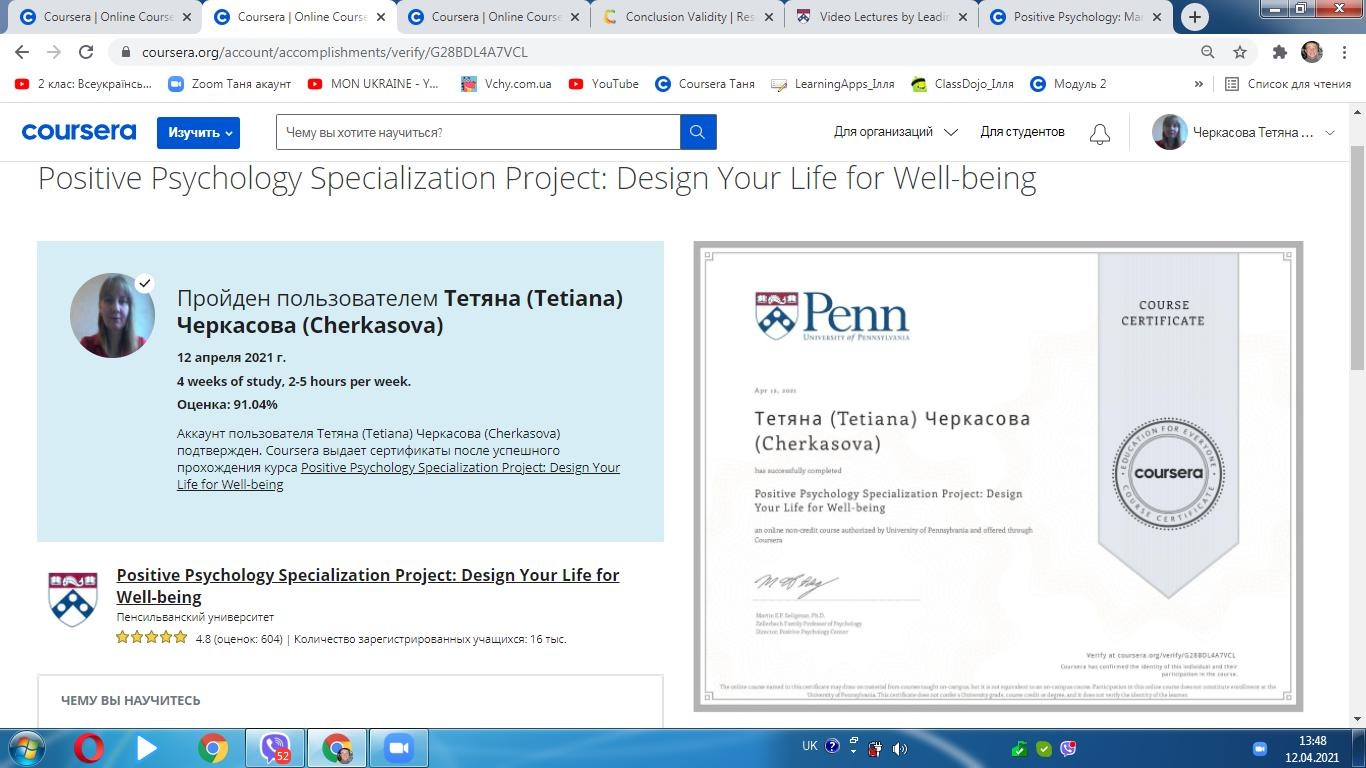This screenshot has width=1366, height=768.
Task: Show more bookmarks with the chevron
Action: 1198,84
